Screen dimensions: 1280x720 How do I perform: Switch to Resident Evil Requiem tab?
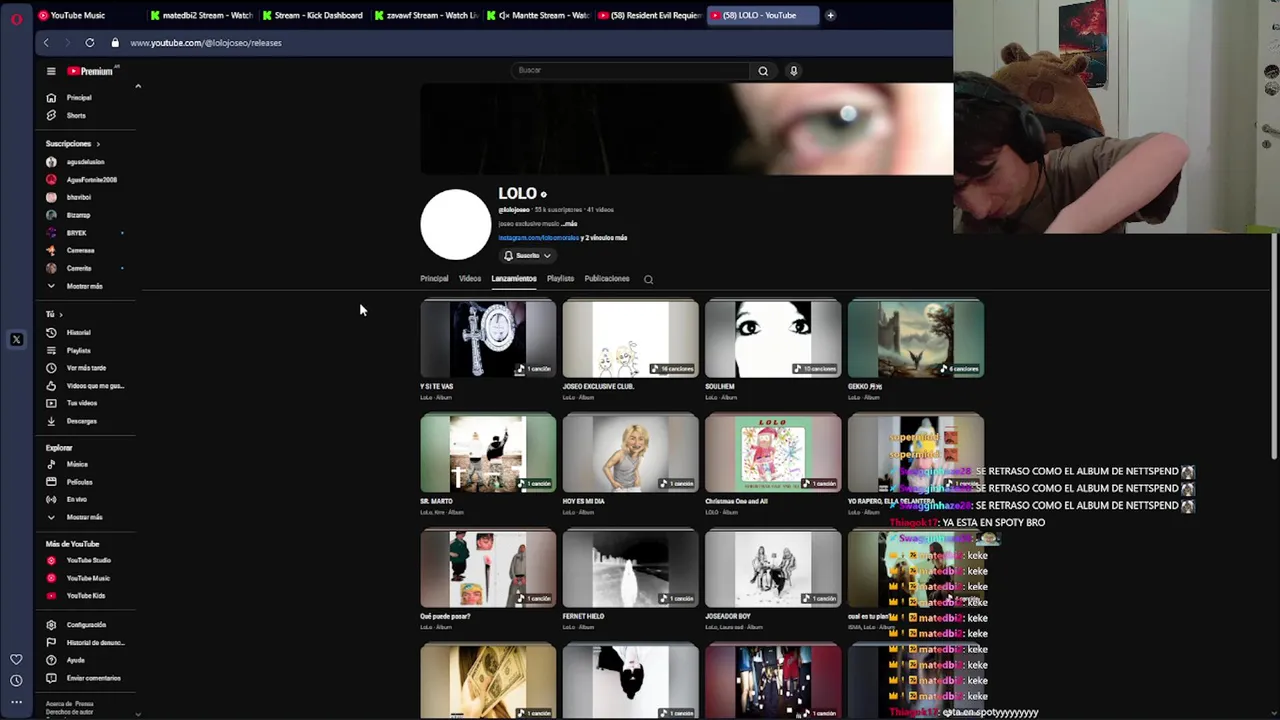point(655,15)
